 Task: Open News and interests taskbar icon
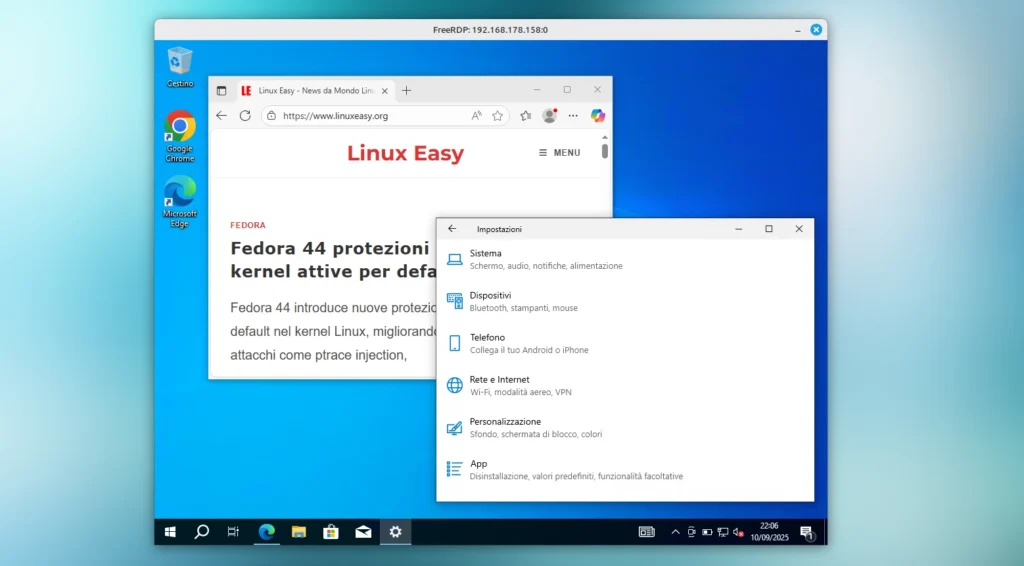point(647,532)
